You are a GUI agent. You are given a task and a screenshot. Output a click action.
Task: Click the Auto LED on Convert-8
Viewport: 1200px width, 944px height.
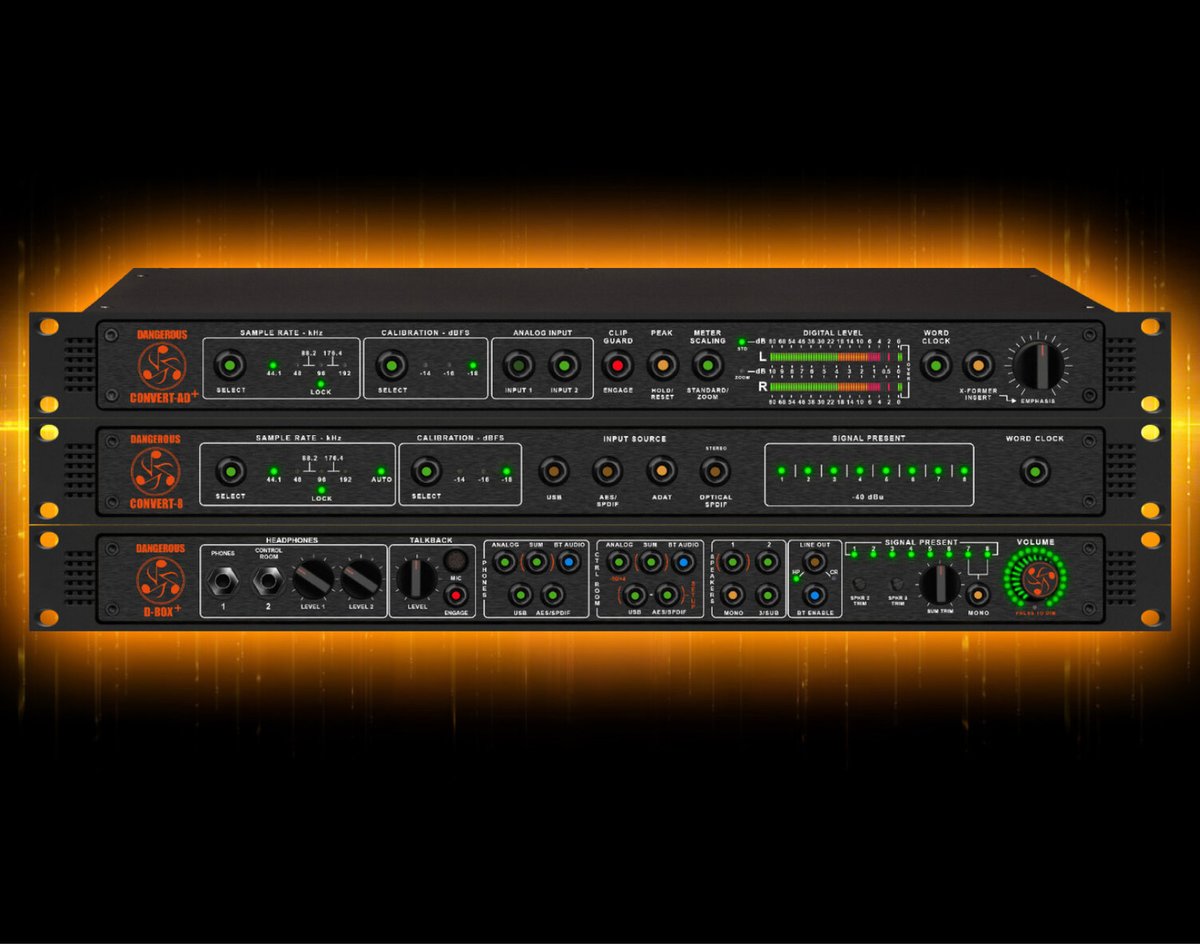(380, 470)
